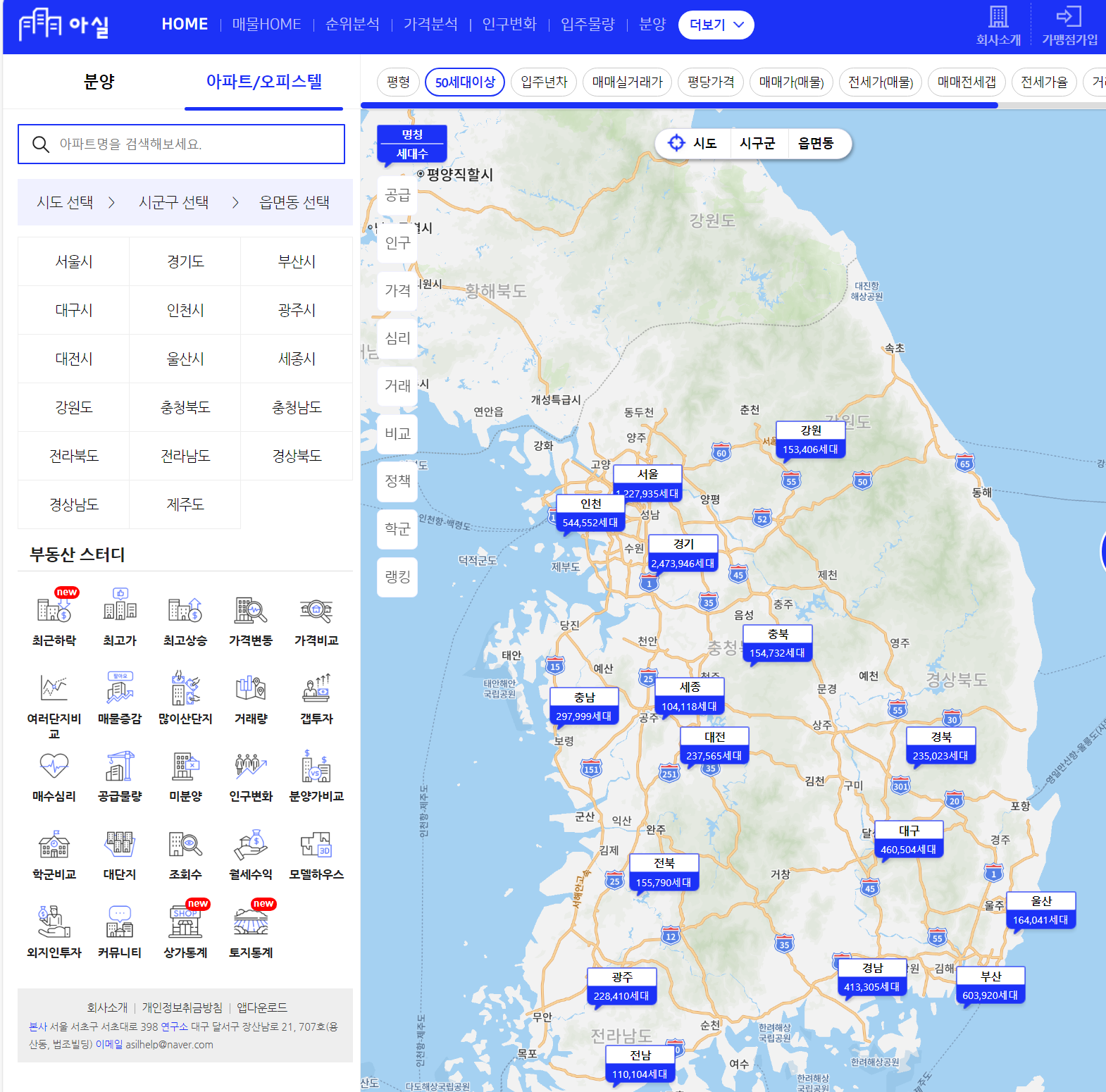Open the 공급물량 crane icon
This screenshot has height=1092, width=1106.
[x=120, y=766]
